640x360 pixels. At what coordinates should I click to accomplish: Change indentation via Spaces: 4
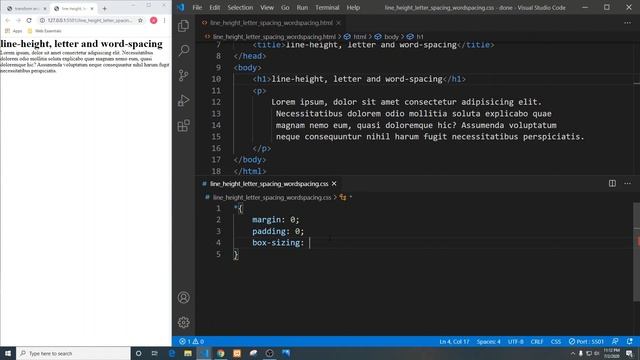pyautogui.click(x=489, y=341)
